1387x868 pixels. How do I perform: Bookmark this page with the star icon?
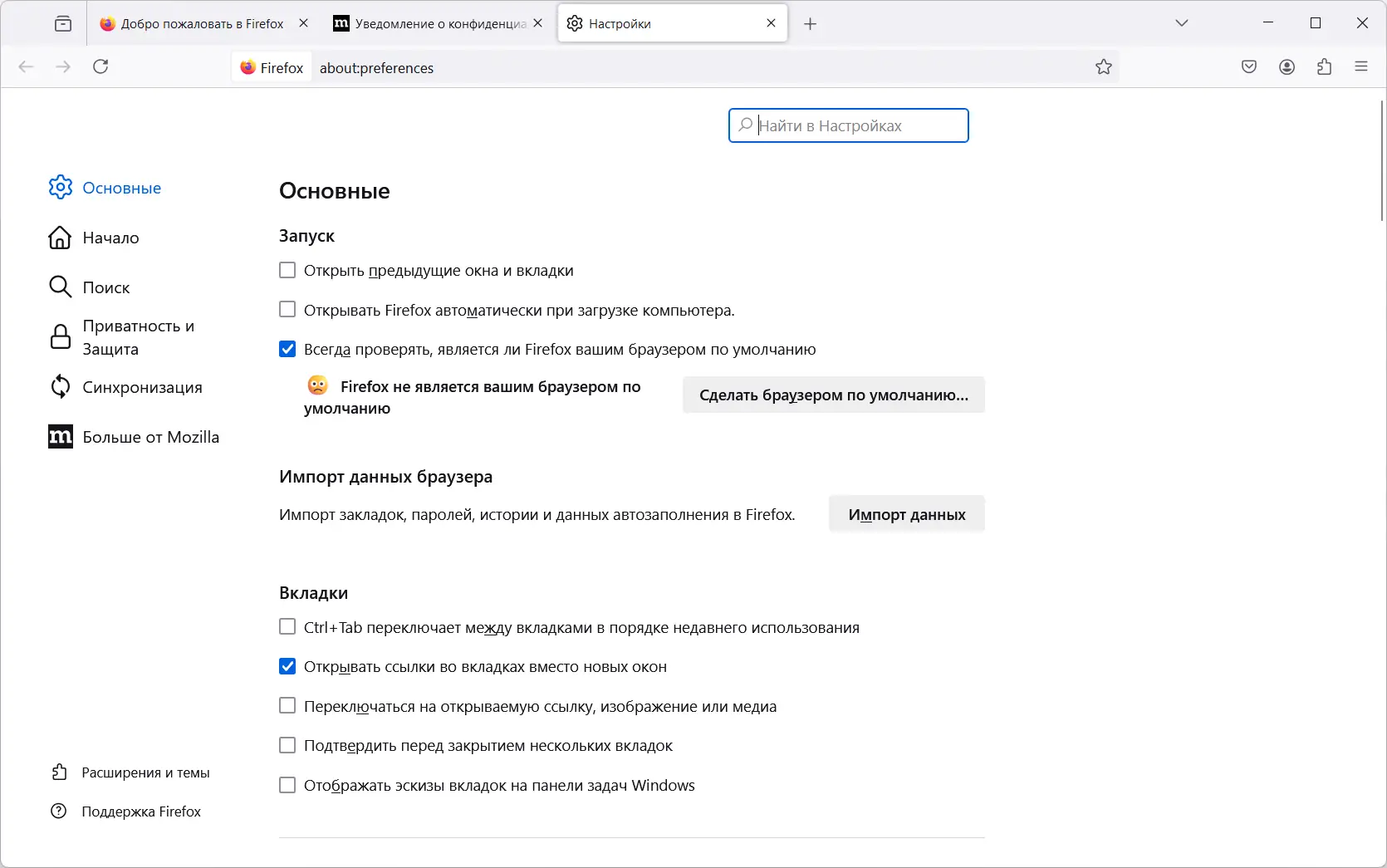(1103, 67)
